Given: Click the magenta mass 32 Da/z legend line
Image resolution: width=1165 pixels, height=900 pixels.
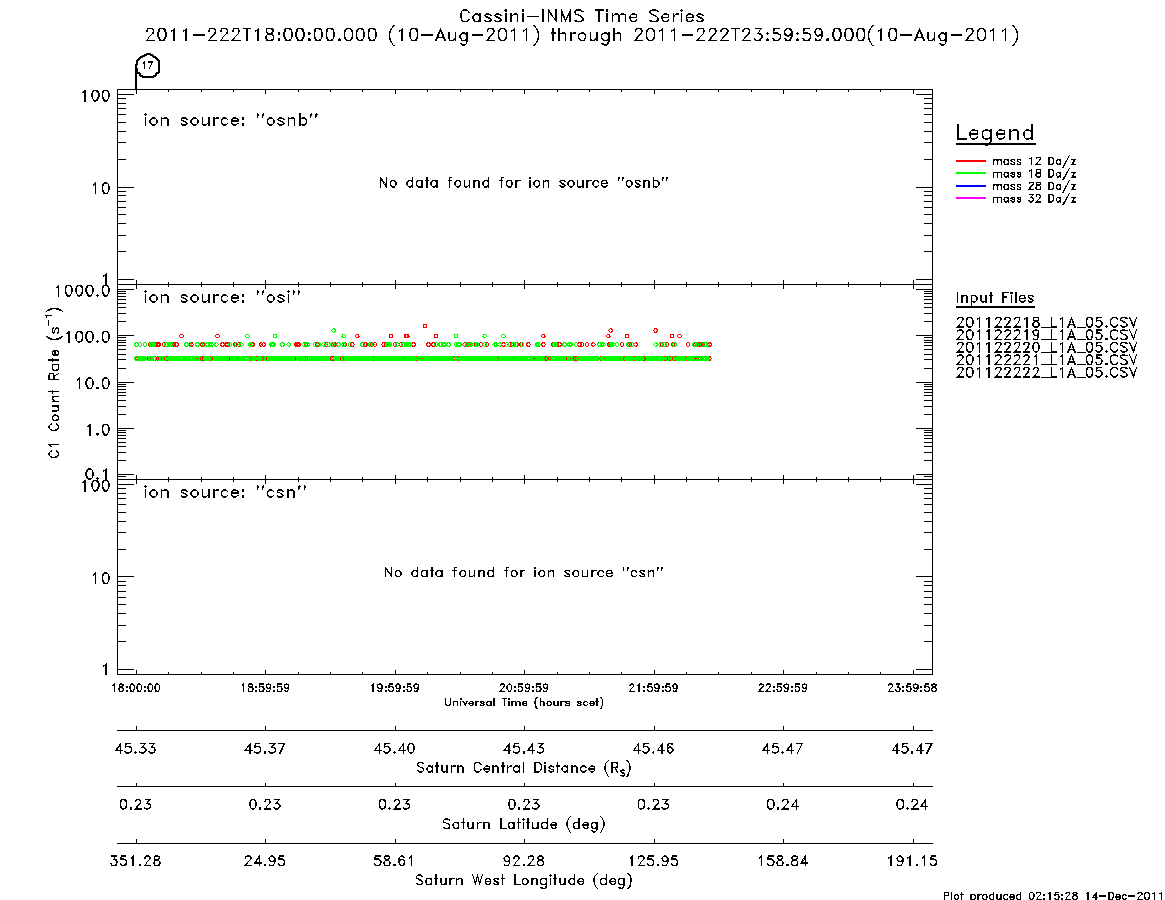Looking at the screenshot, I should click(x=970, y=199).
